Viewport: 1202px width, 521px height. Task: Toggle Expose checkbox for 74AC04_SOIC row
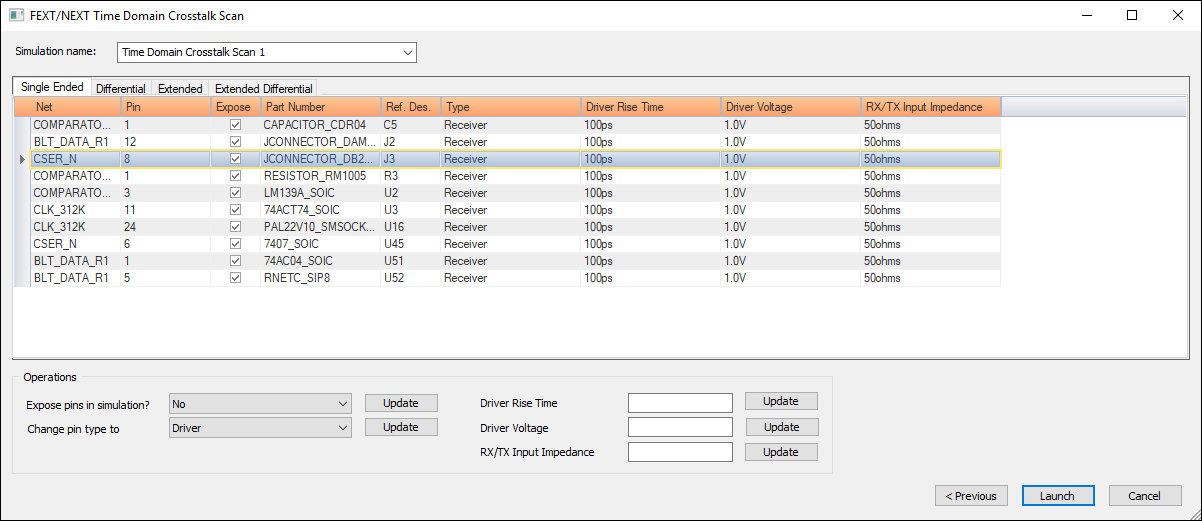point(236,261)
